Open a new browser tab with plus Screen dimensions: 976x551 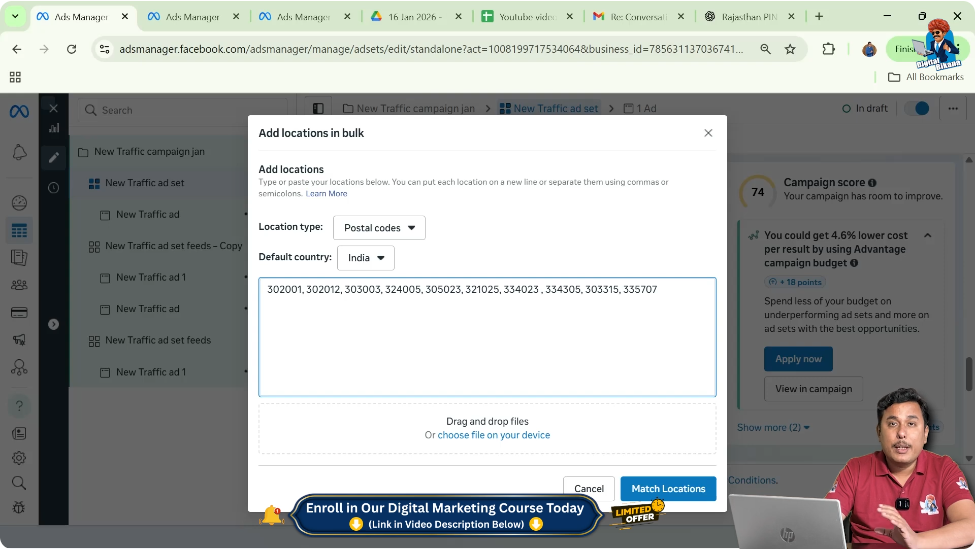click(x=819, y=17)
